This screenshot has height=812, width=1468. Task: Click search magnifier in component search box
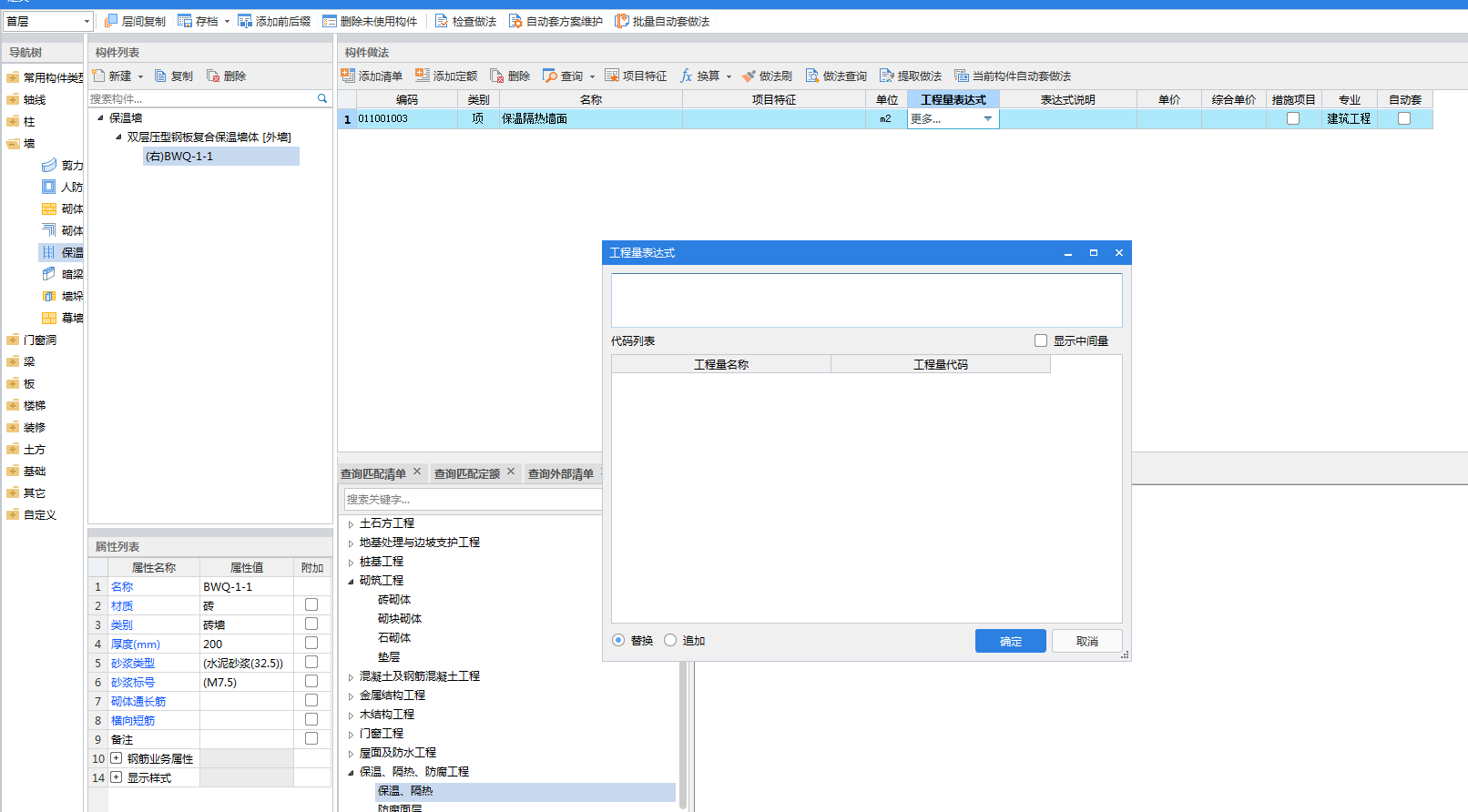click(x=322, y=98)
